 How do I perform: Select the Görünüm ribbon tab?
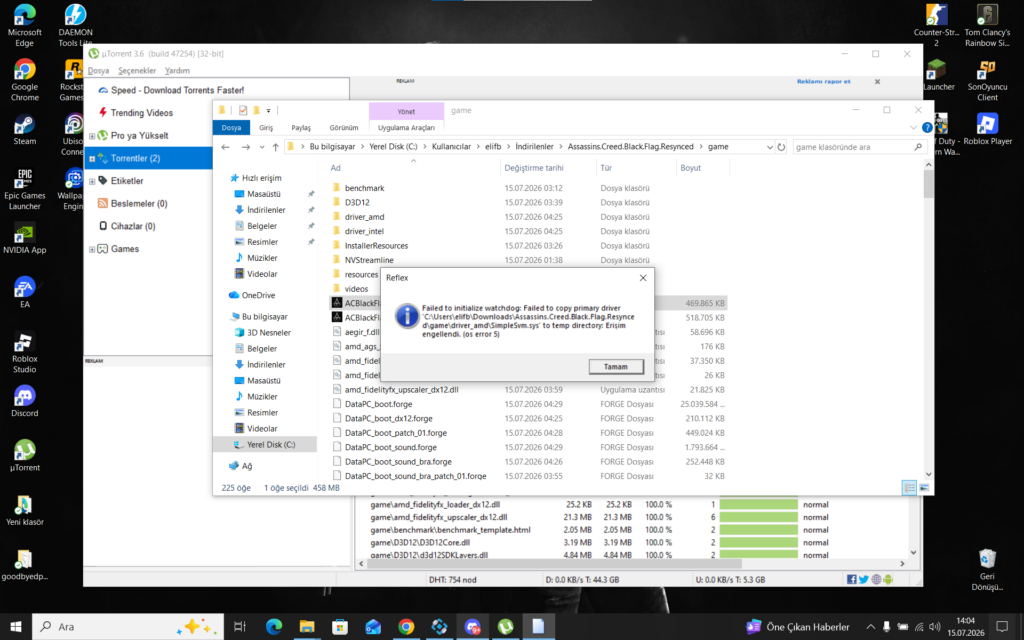click(344, 127)
